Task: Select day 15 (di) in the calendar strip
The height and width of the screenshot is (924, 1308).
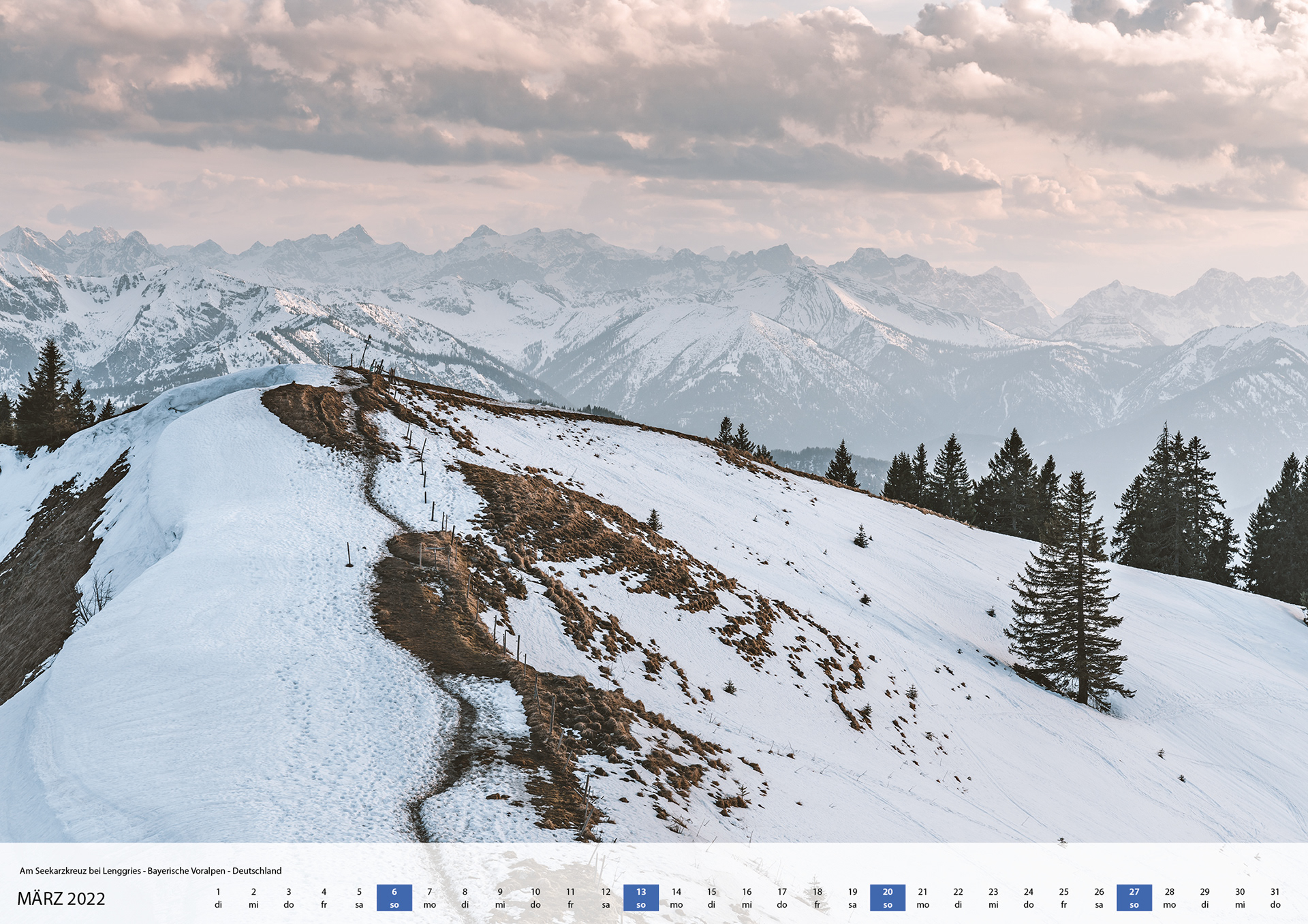Action: click(711, 898)
